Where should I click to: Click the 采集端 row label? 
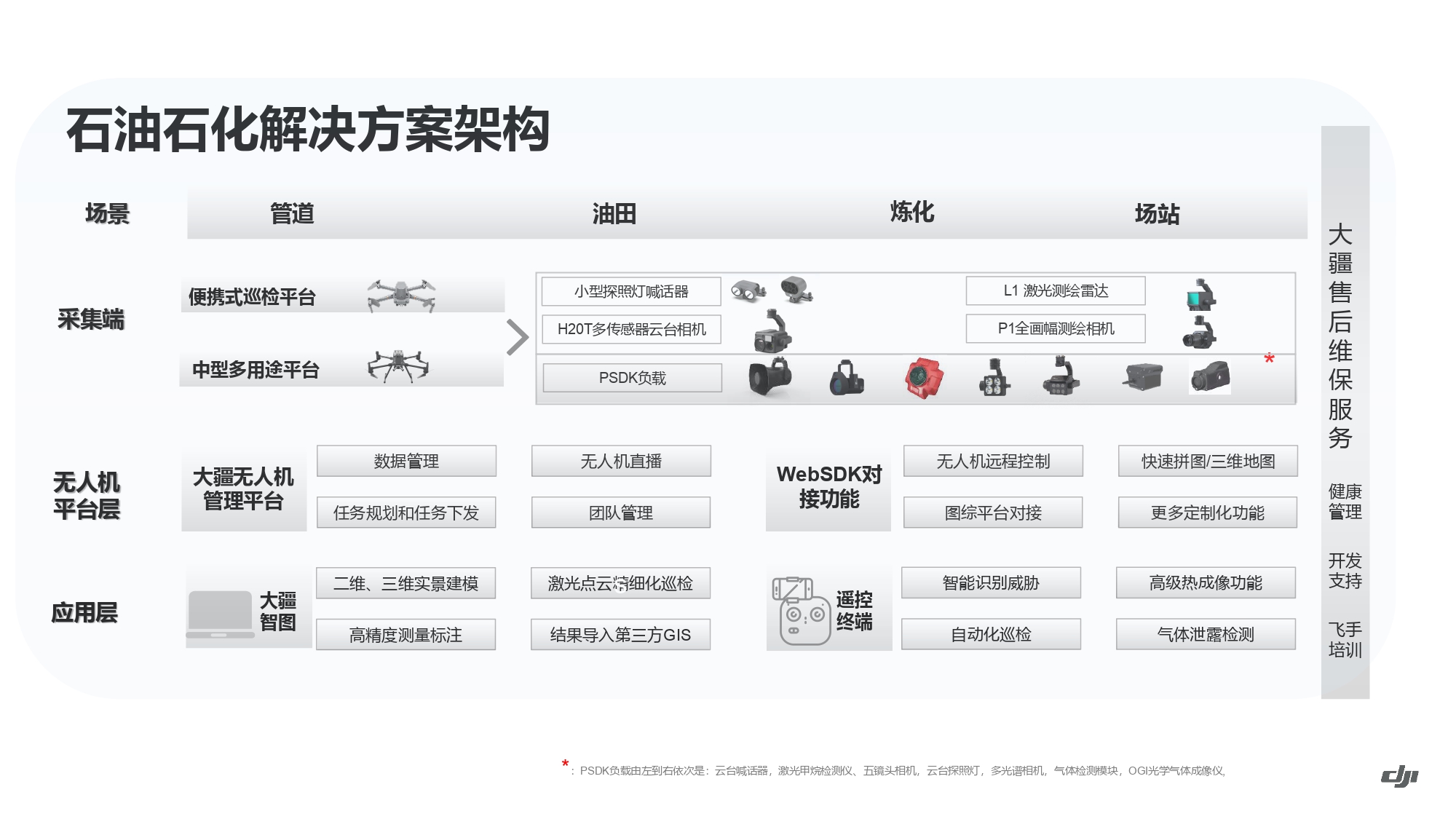(91, 319)
